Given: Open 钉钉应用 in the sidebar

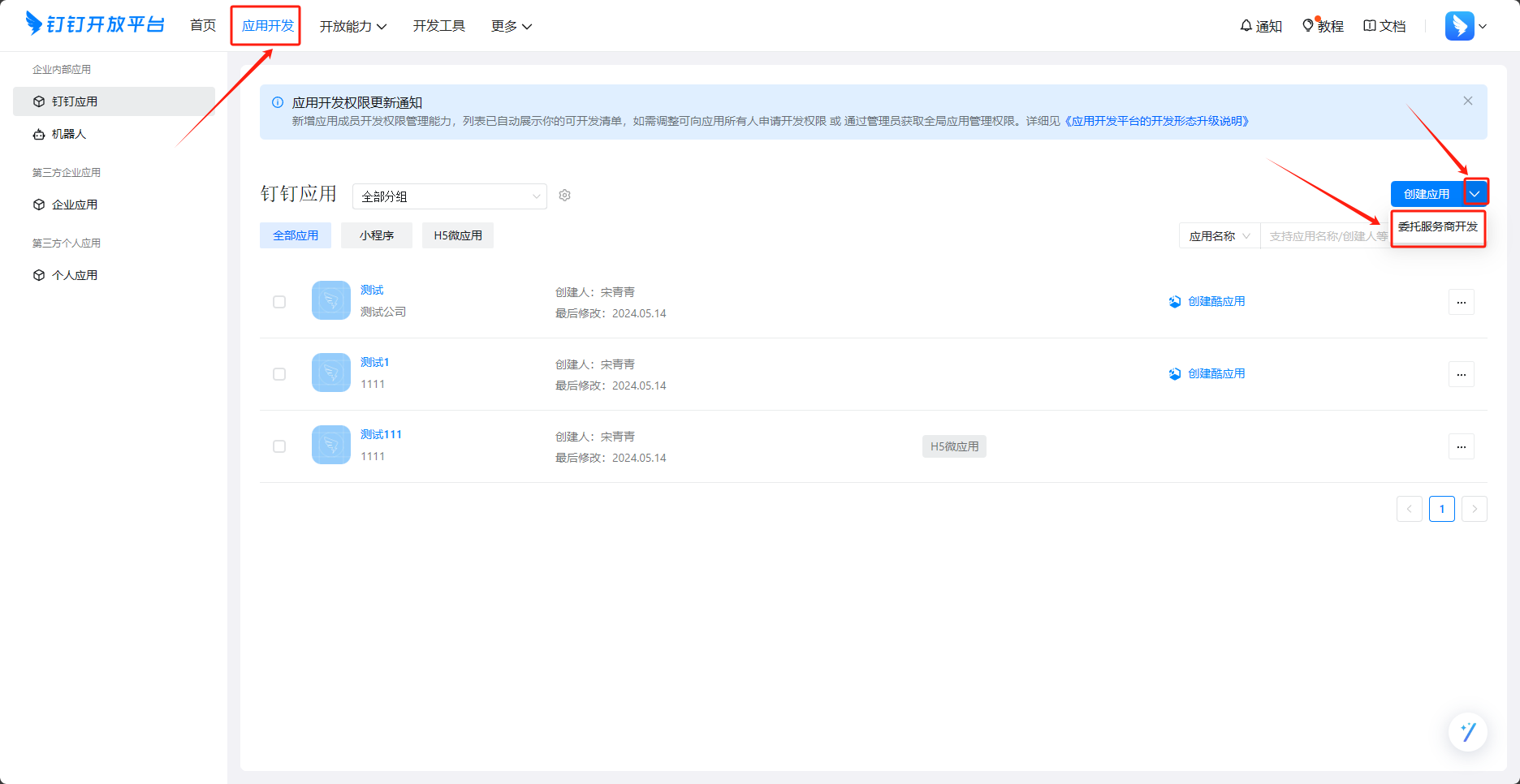Looking at the screenshot, I should point(114,101).
